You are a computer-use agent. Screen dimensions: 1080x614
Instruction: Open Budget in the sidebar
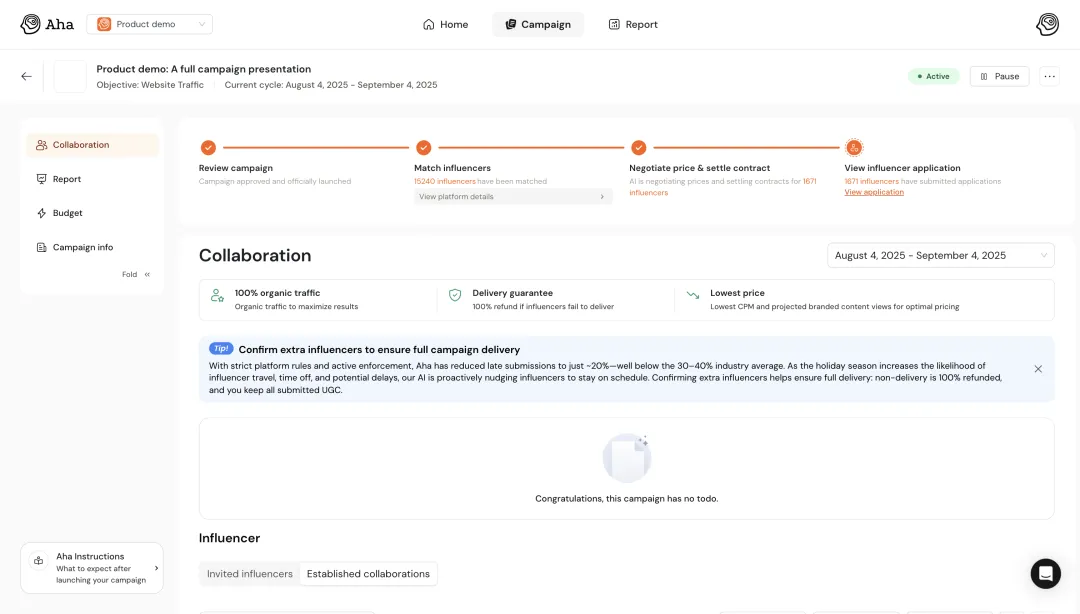[67, 213]
